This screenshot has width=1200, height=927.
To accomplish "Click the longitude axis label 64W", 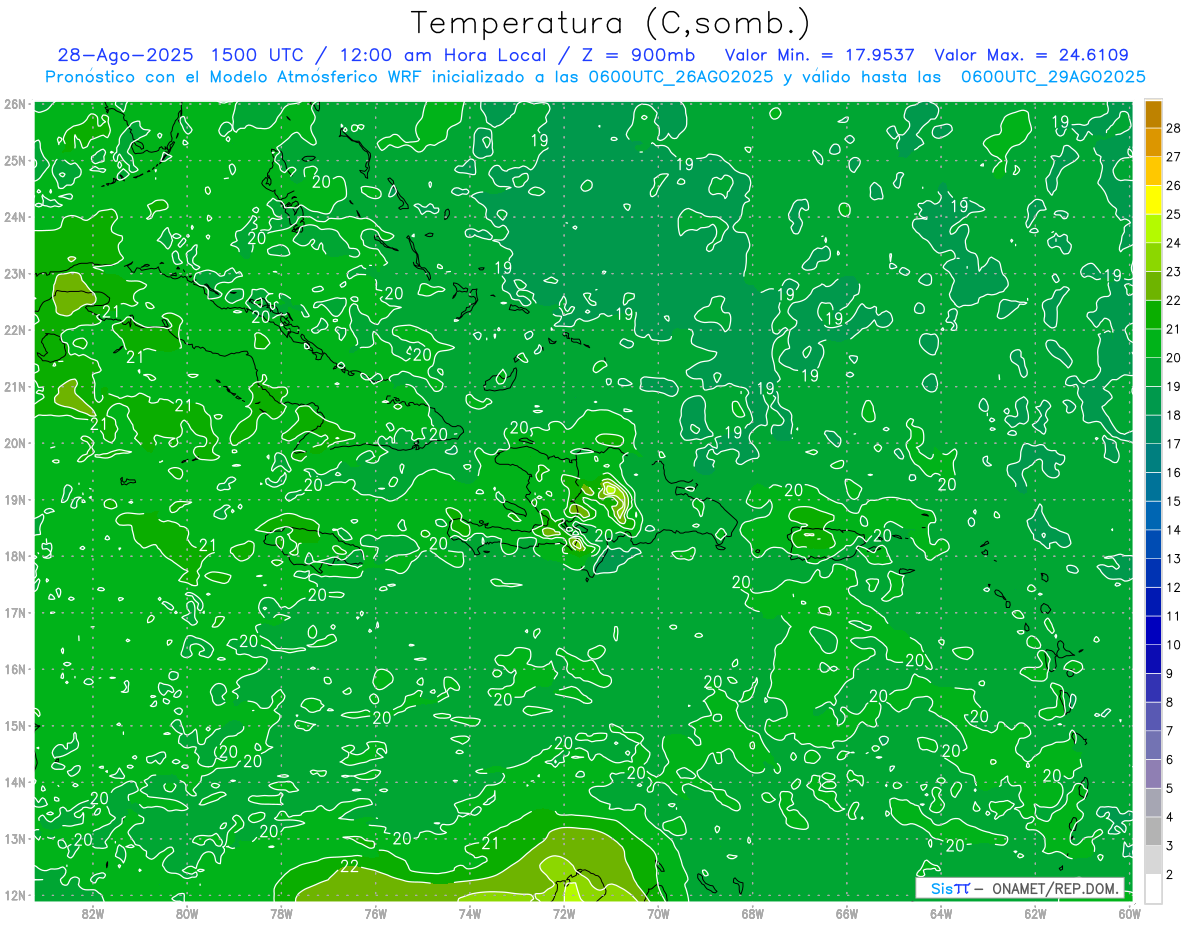I will pos(941,913).
